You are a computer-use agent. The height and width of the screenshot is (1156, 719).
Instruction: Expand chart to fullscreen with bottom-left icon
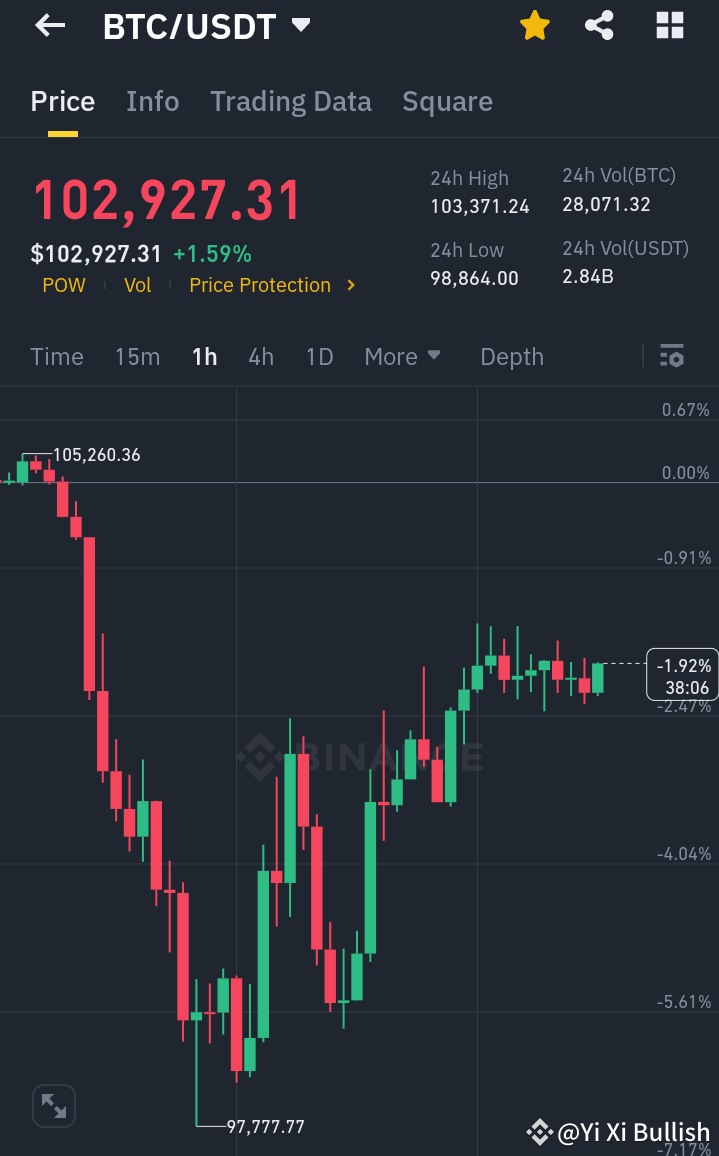coord(53,1106)
